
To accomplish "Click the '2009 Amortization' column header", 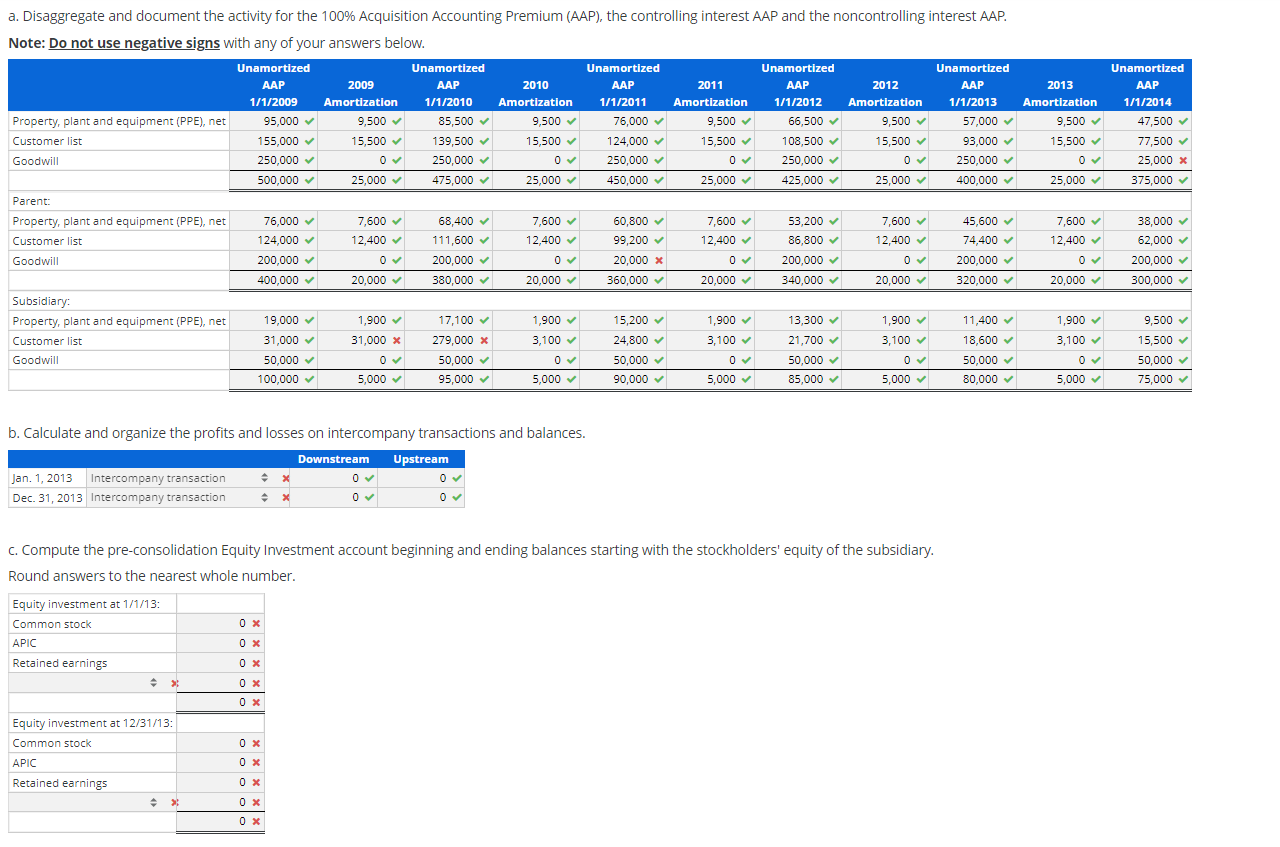I will (x=361, y=93).
